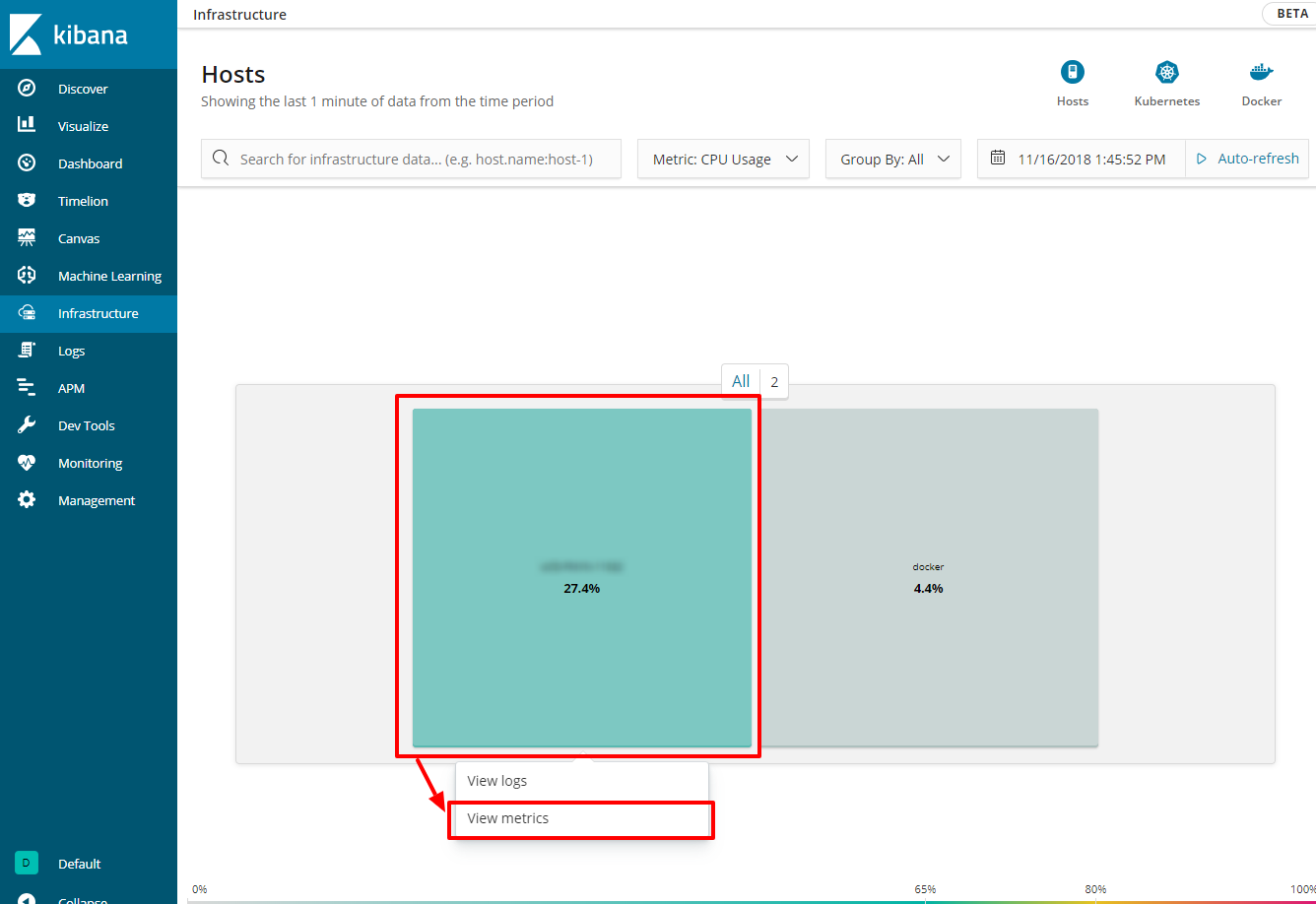Click the search magnifier icon
The height and width of the screenshot is (904, 1316).
pyautogui.click(x=221, y=159)
